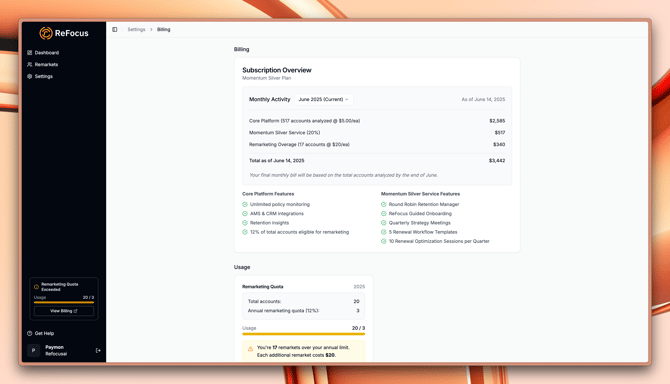670x384 pixels.
Task: Click check icon beside 12% of total accounts
Action: click(x=245, y=232)
